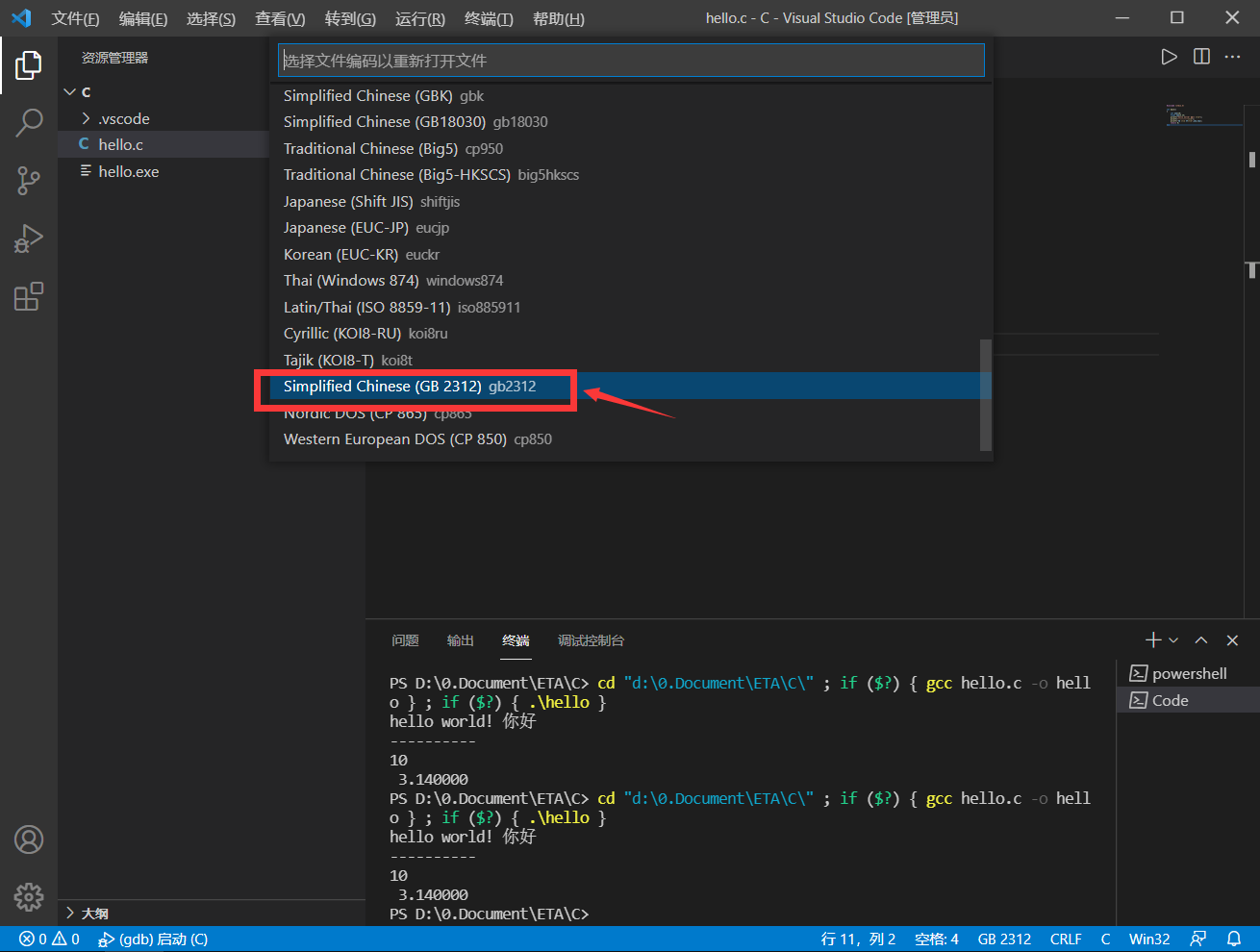This screenshot has width=1260, height=952.
Task: Open the 查看(V) menu
Action: click(280, 18)
